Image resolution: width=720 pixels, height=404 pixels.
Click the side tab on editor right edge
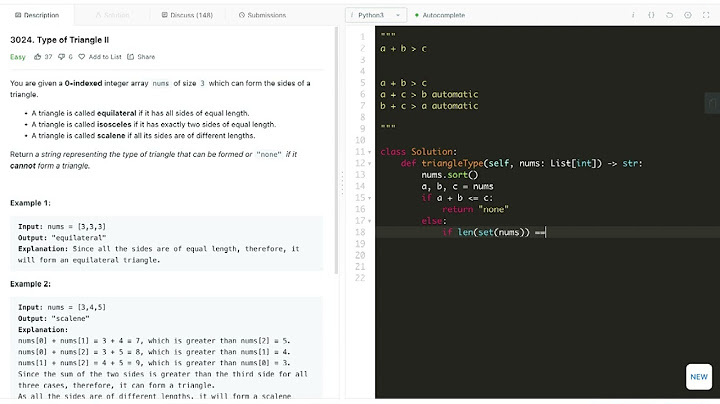(x=712, y=103)
